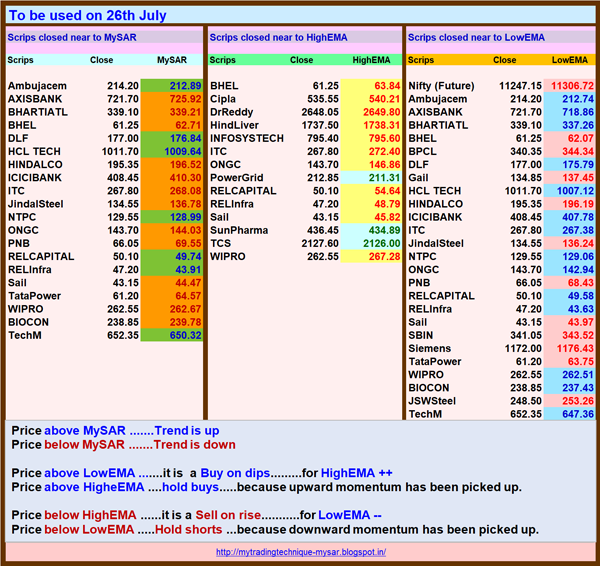The width and height of the screenshot is (600, 566).
Task: Click the 'Price below MySAR' trend is down line
Action: [123, 445]
